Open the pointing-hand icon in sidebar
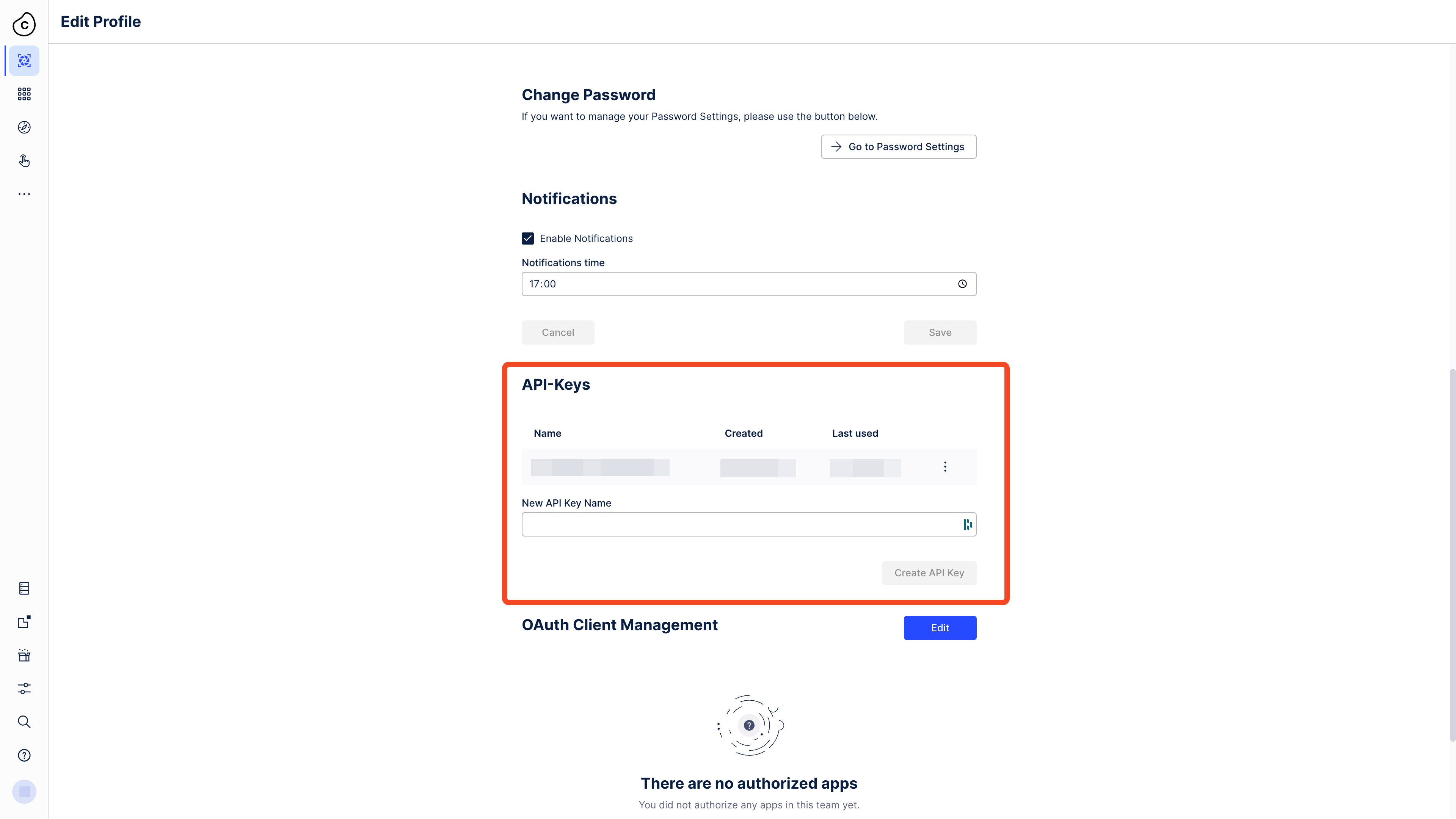 tap(24, 160)
